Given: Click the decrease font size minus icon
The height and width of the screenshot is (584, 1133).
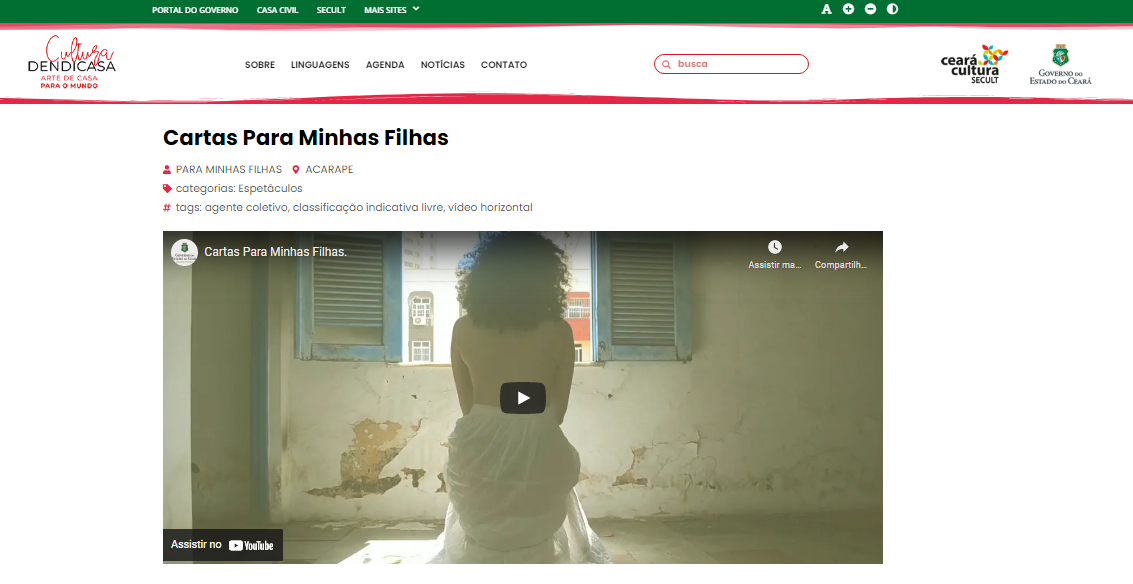Looking at the screenshot, I should click(870, 9).
